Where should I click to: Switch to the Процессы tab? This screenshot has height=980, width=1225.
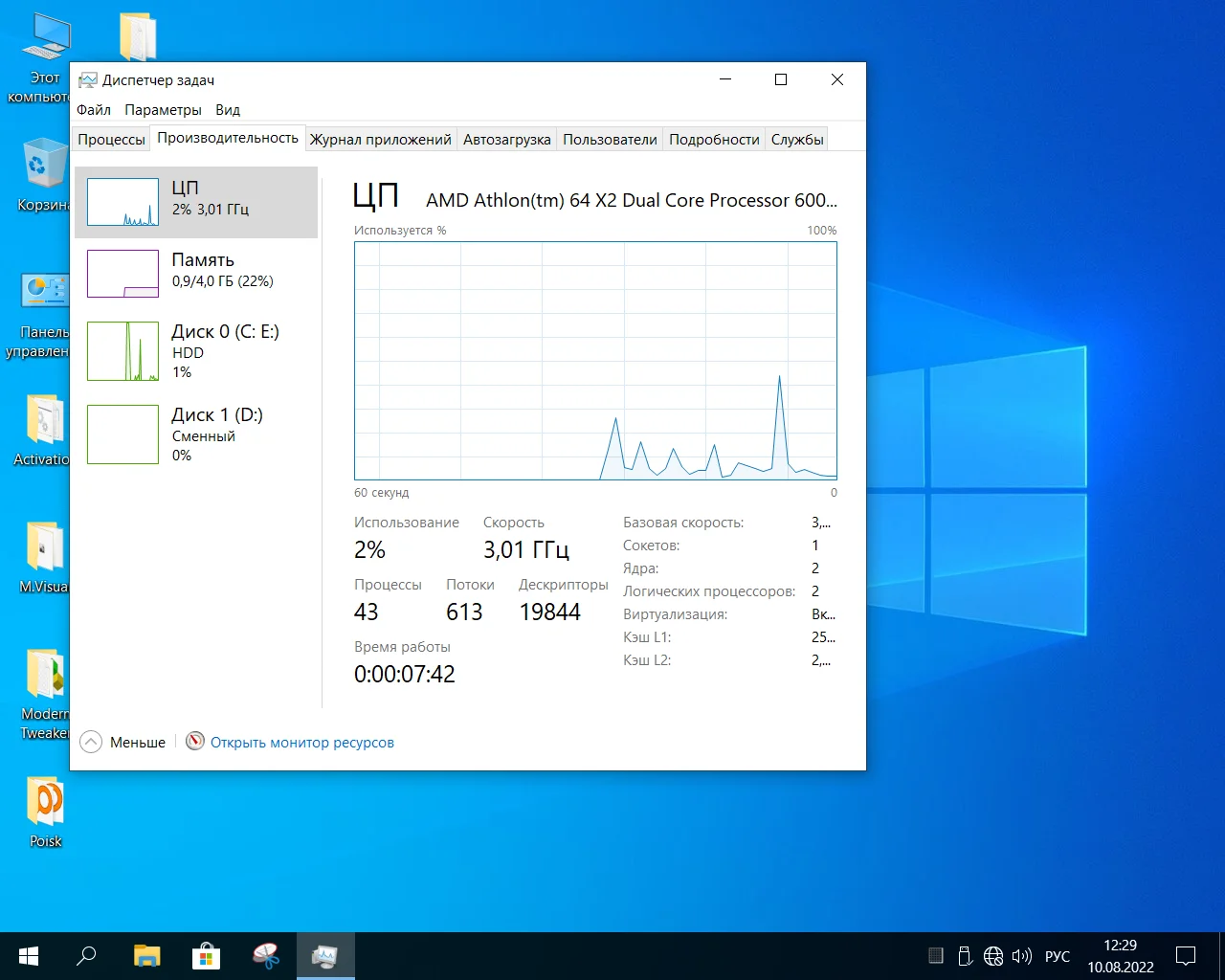pos(111,140)
